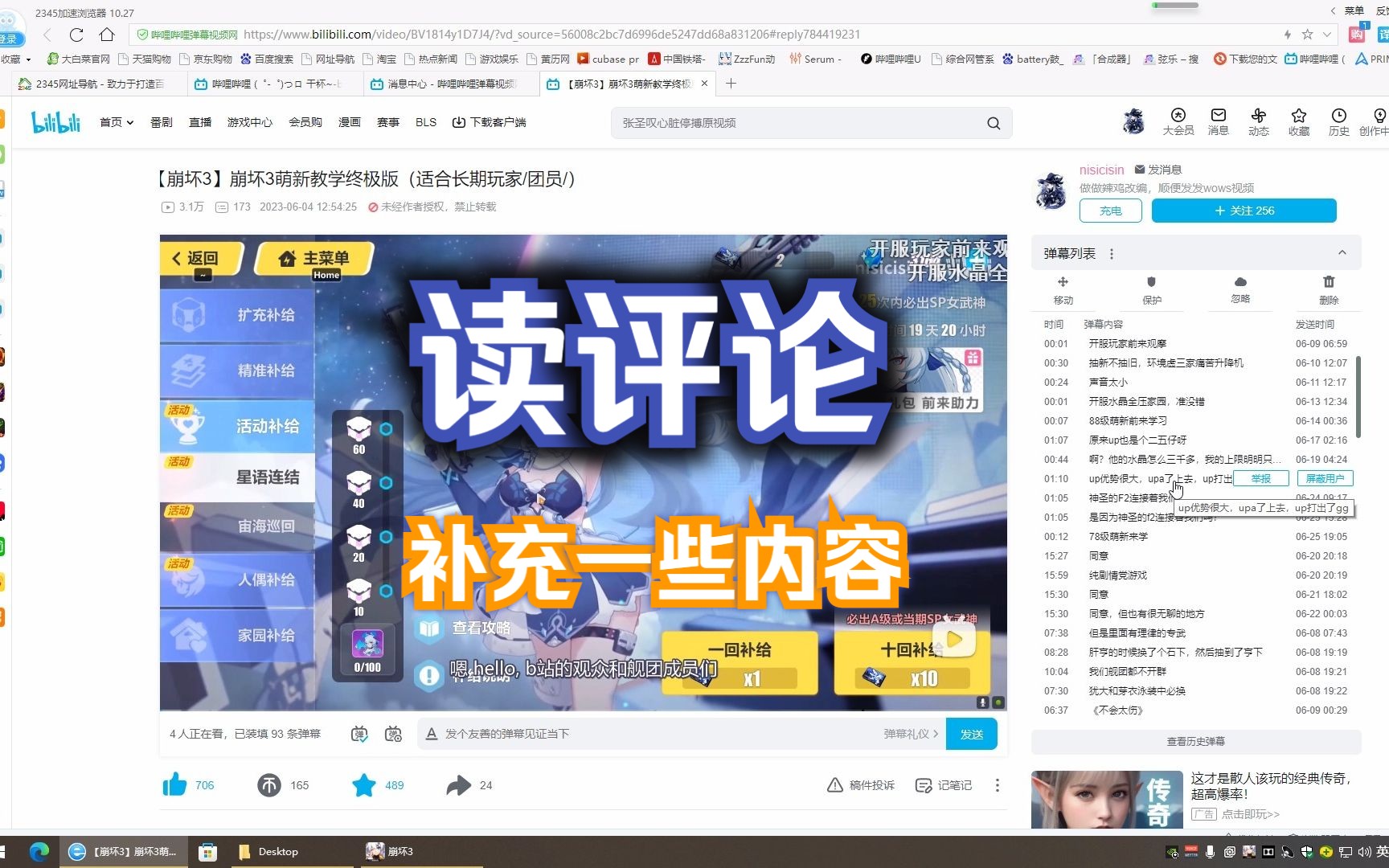Select danmaku row 纯剧情党游戏
Screen dimensions: 1389x868
(x=1196, y=575)
